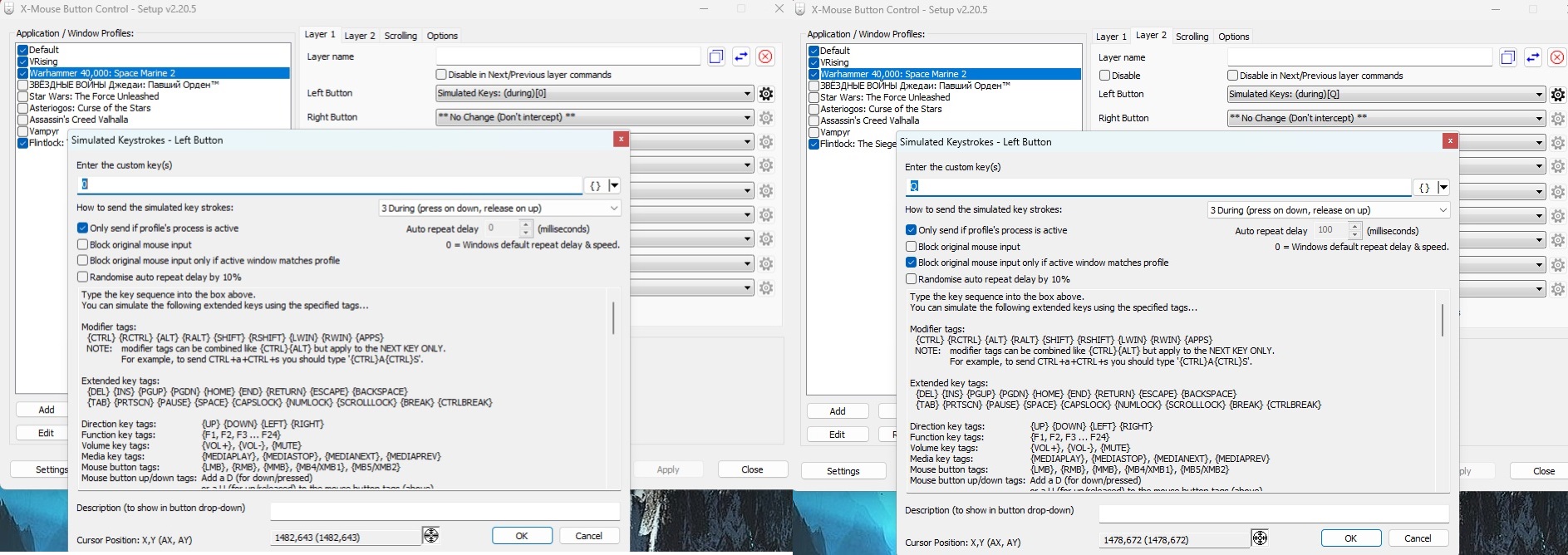Screen dimensions: 1568x555
Task: Click the Right Button gear icon in left window
Action: tap(766, 118)
